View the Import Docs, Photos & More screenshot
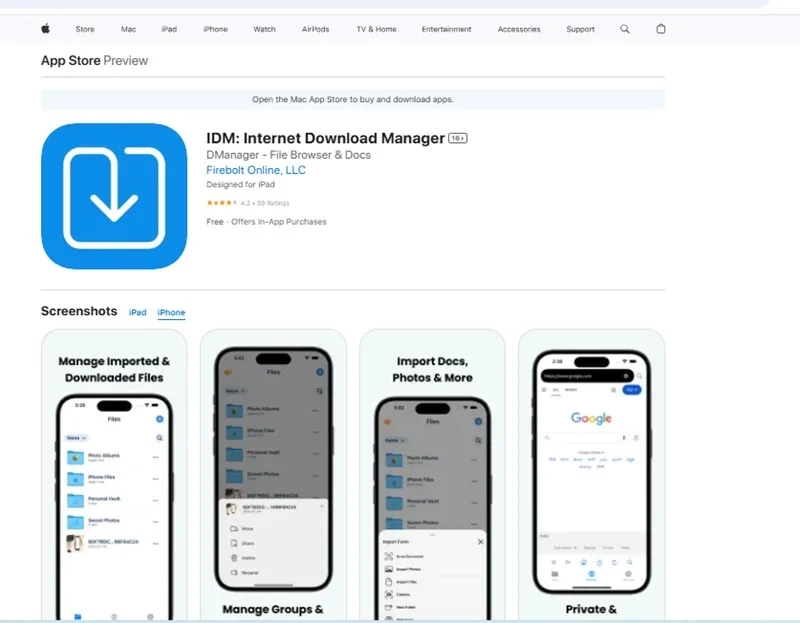The height and width of the screenshot is (623, 800). (x=432, y=475)
